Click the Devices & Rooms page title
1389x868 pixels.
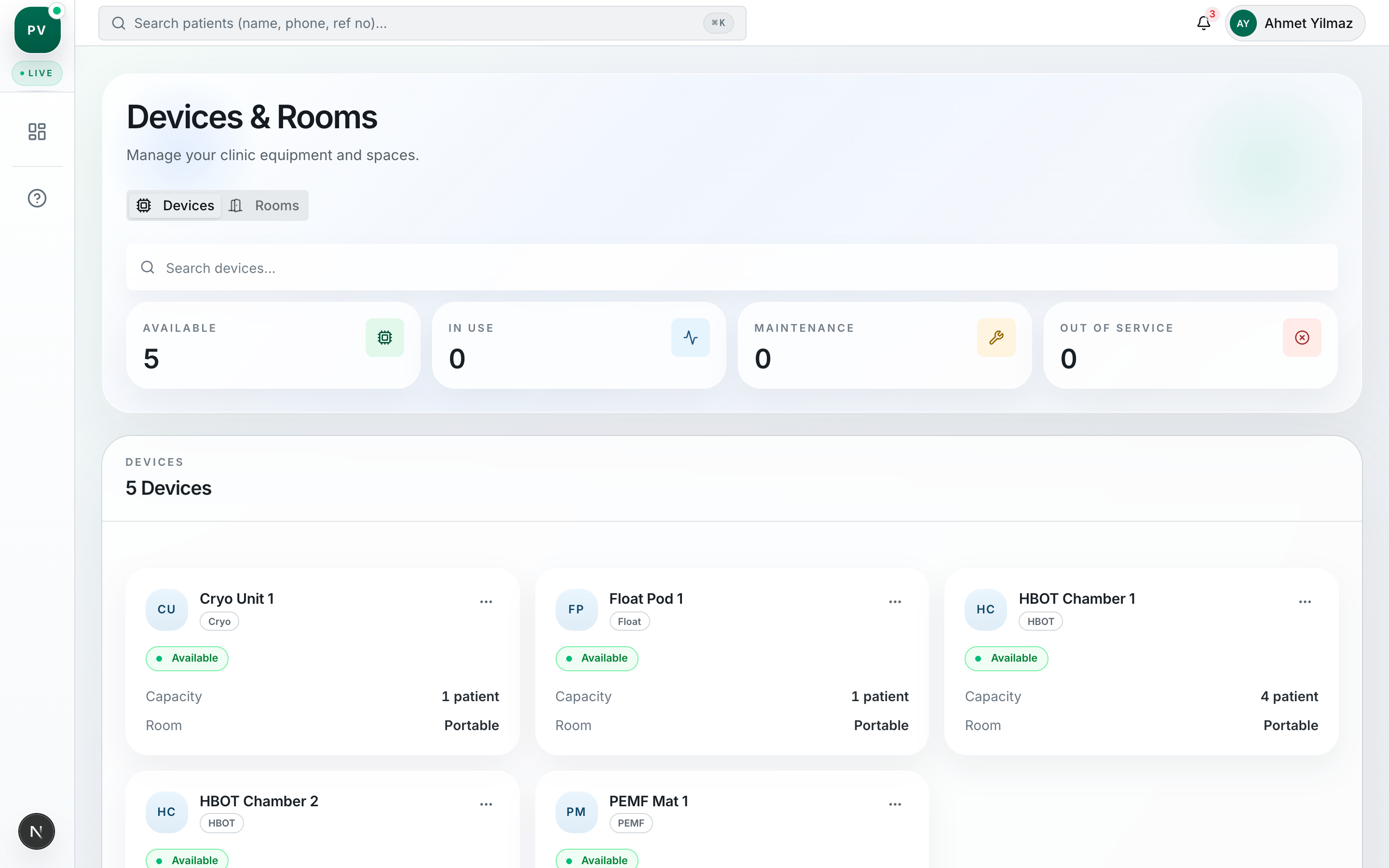252,117
